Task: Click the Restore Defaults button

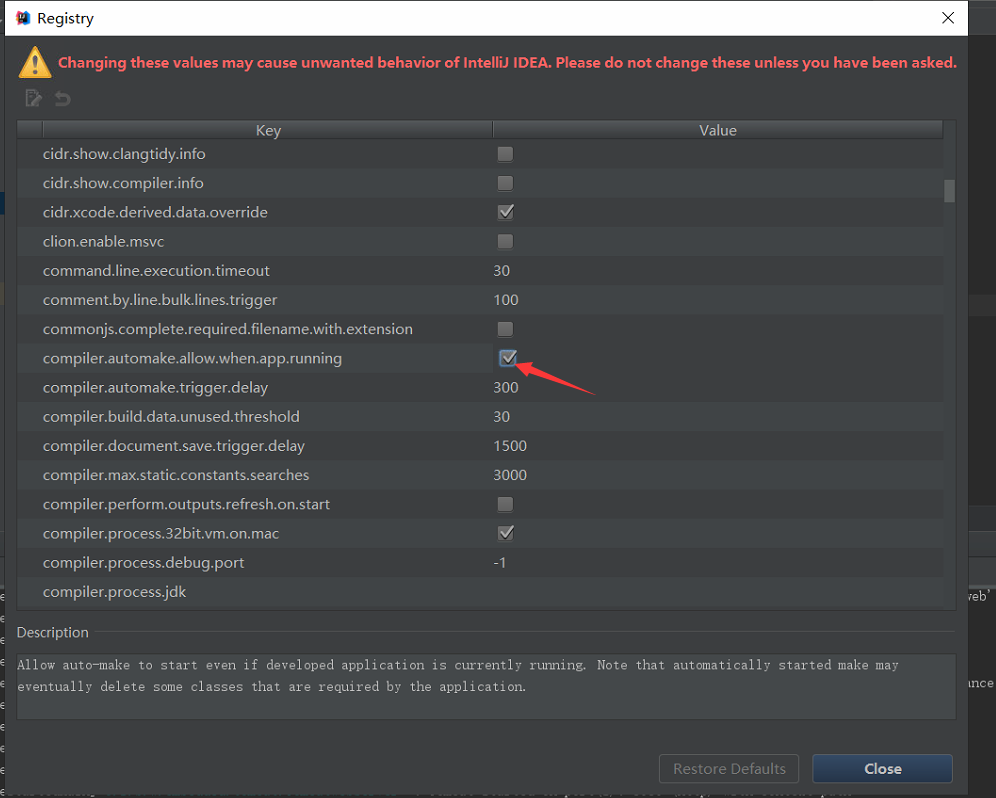Action: [729, 769]
